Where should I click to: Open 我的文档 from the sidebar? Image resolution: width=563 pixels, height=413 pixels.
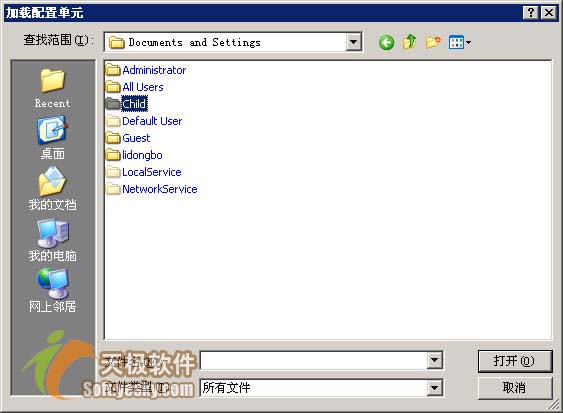tap(52, 189)
